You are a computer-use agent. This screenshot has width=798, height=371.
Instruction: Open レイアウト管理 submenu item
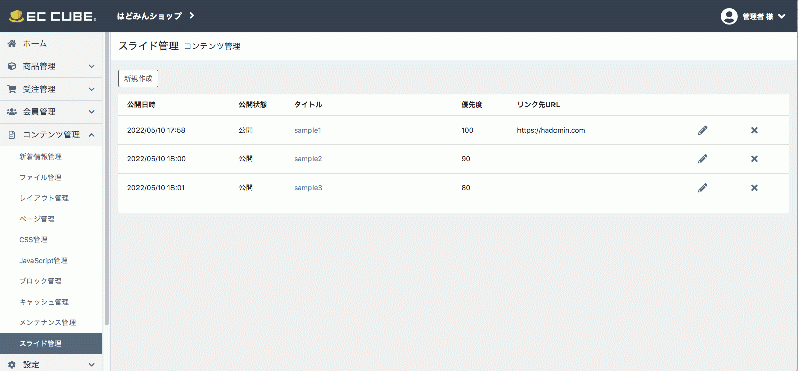coord(44,198)
